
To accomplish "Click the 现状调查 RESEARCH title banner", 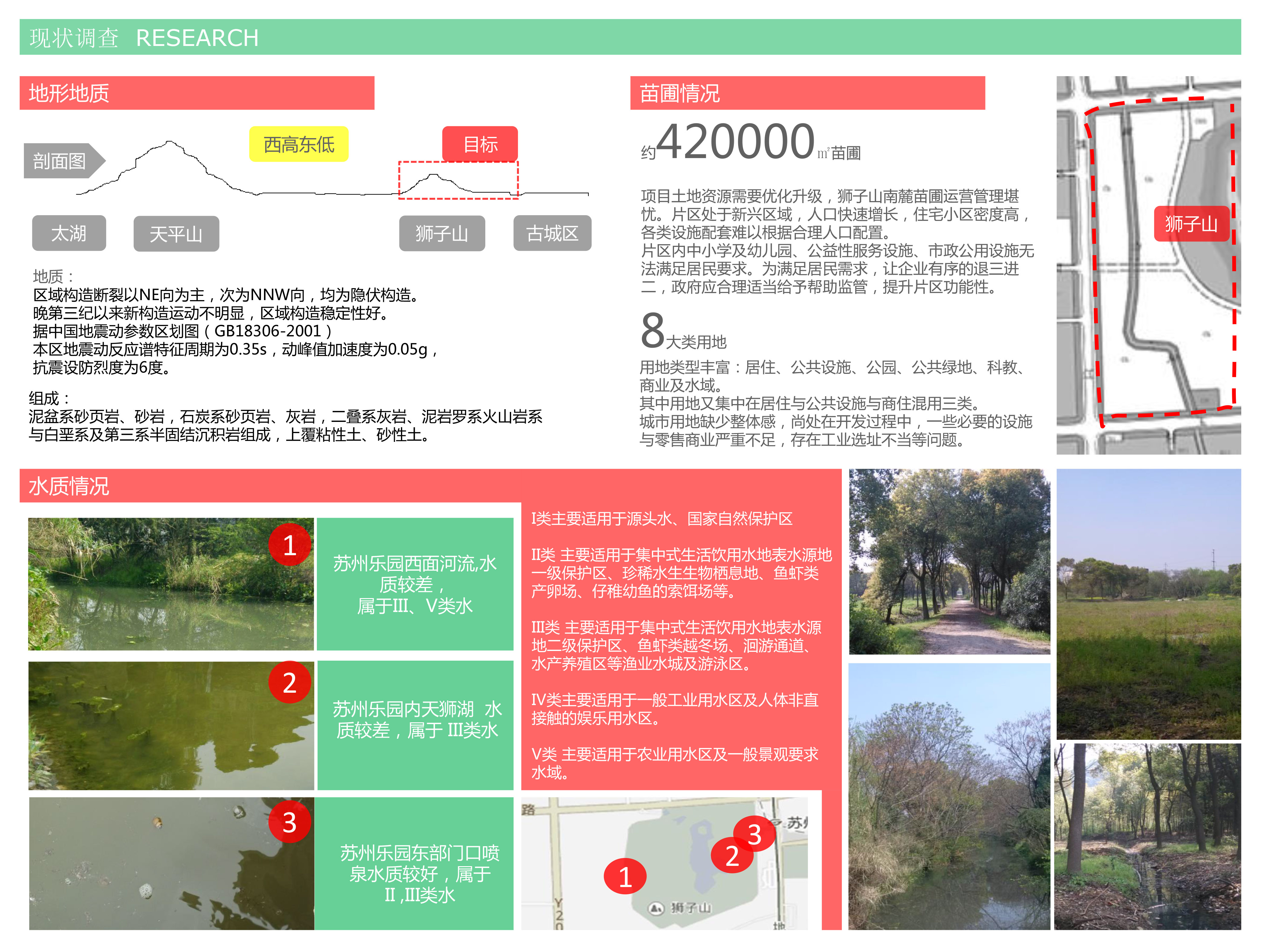I will (x=630, y=37).
